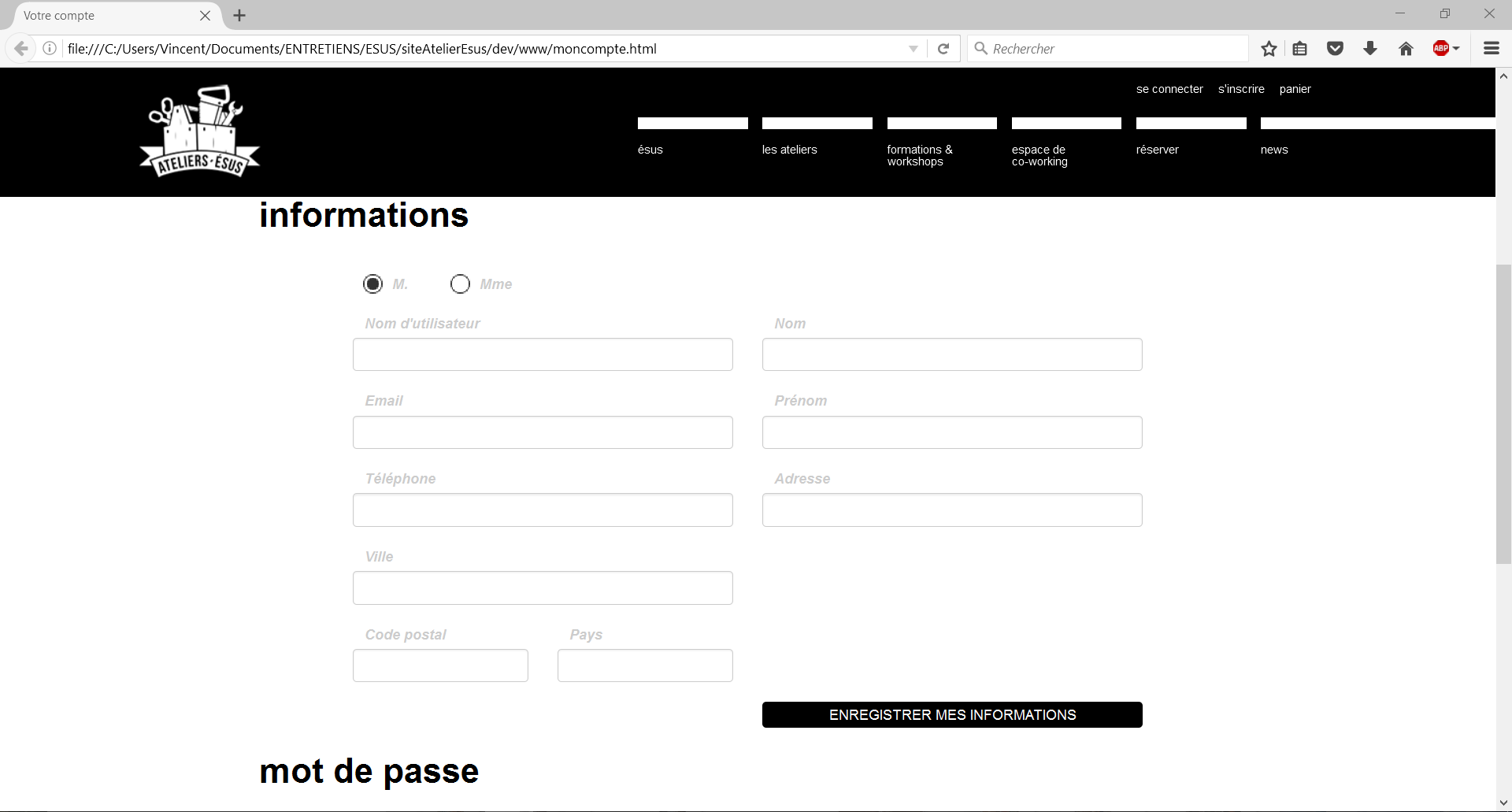Image resolution: width=1512 pixels, height=812 pixels.
Task: Select the Mme radio button
Action: 460,284
